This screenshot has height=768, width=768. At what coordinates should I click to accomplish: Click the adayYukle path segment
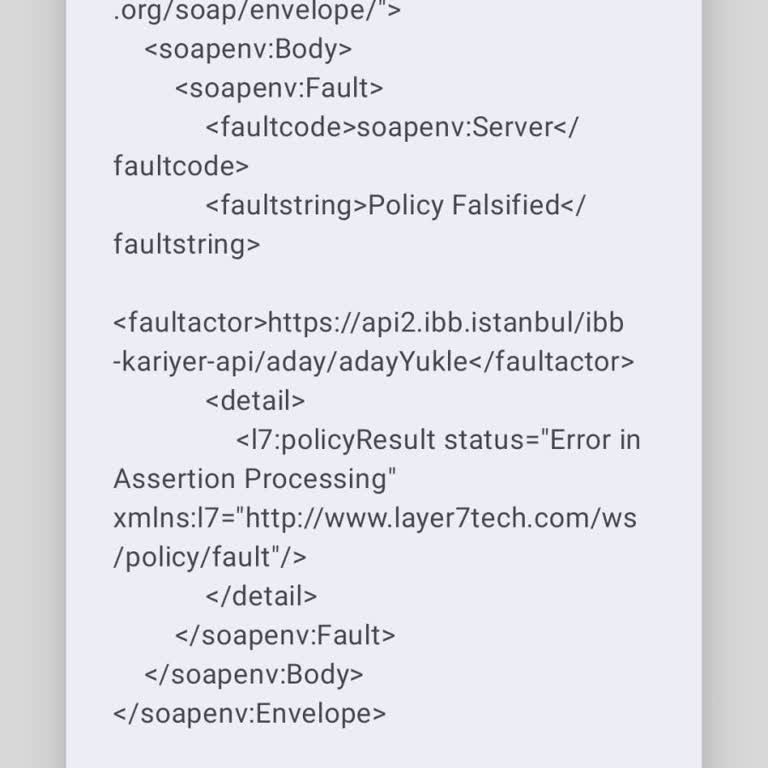(403, 362)
